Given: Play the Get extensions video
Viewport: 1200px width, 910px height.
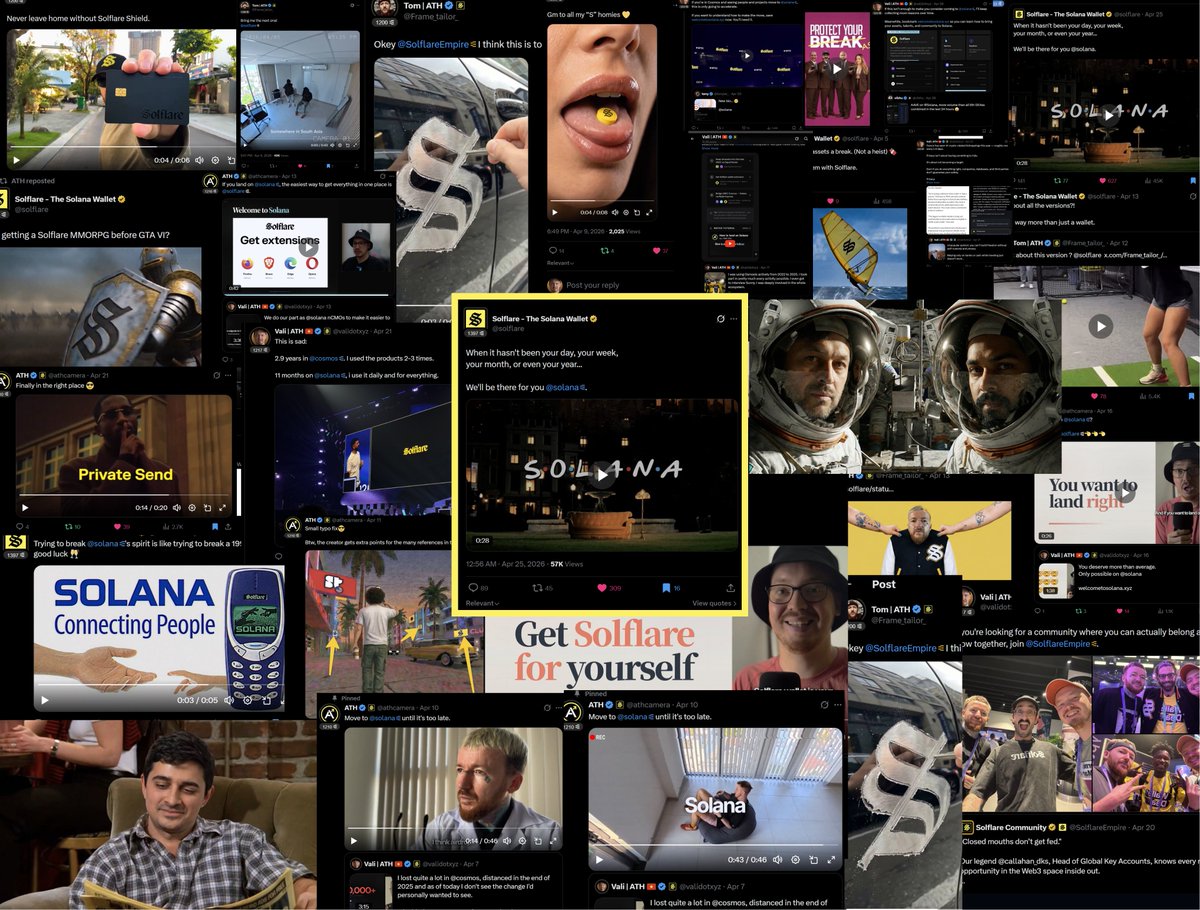Looking at the screenshot, I should 310,246.
